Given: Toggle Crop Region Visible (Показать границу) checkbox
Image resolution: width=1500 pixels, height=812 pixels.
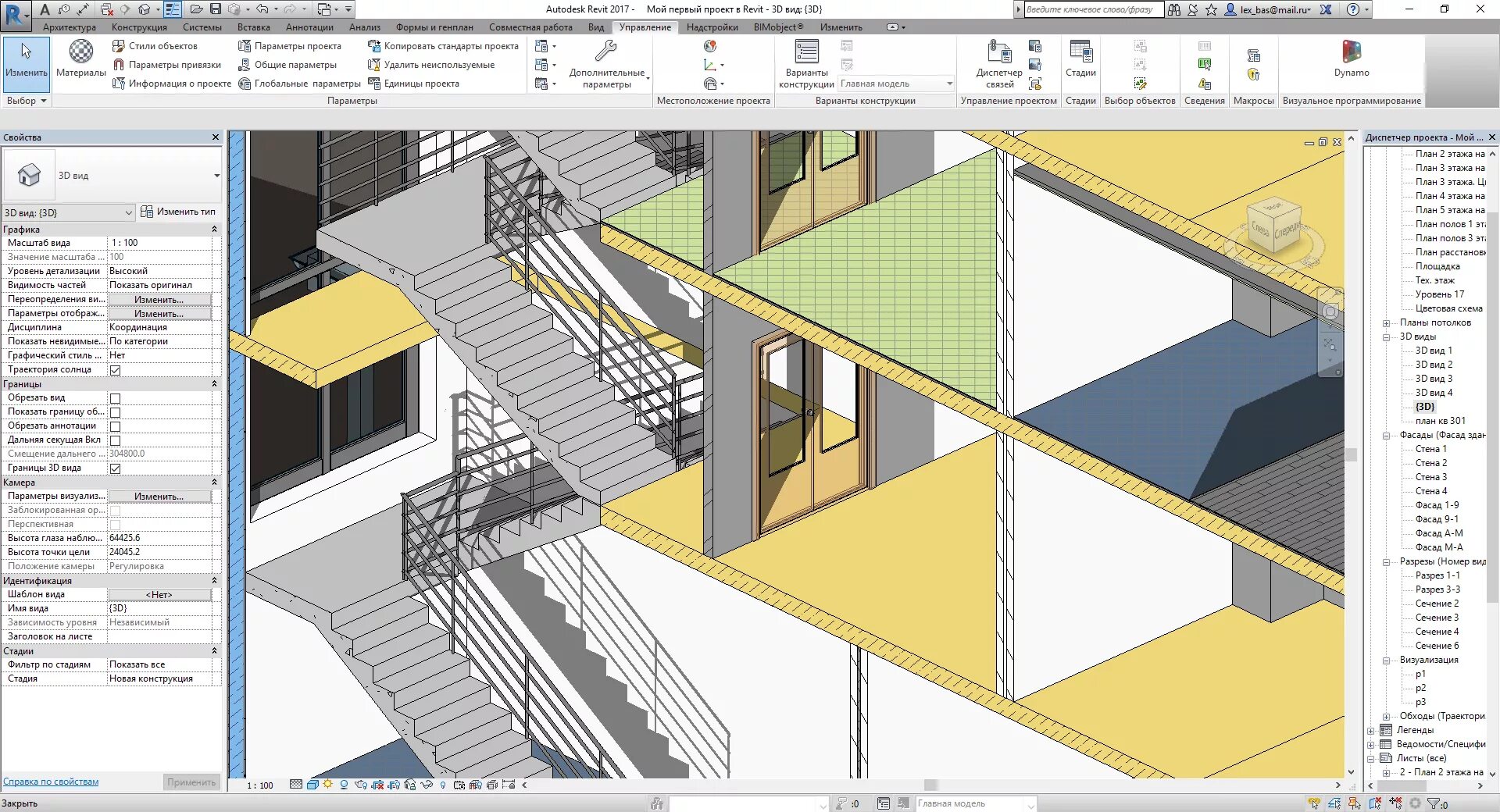Looking at the screenshot, I should coord(116,412).
